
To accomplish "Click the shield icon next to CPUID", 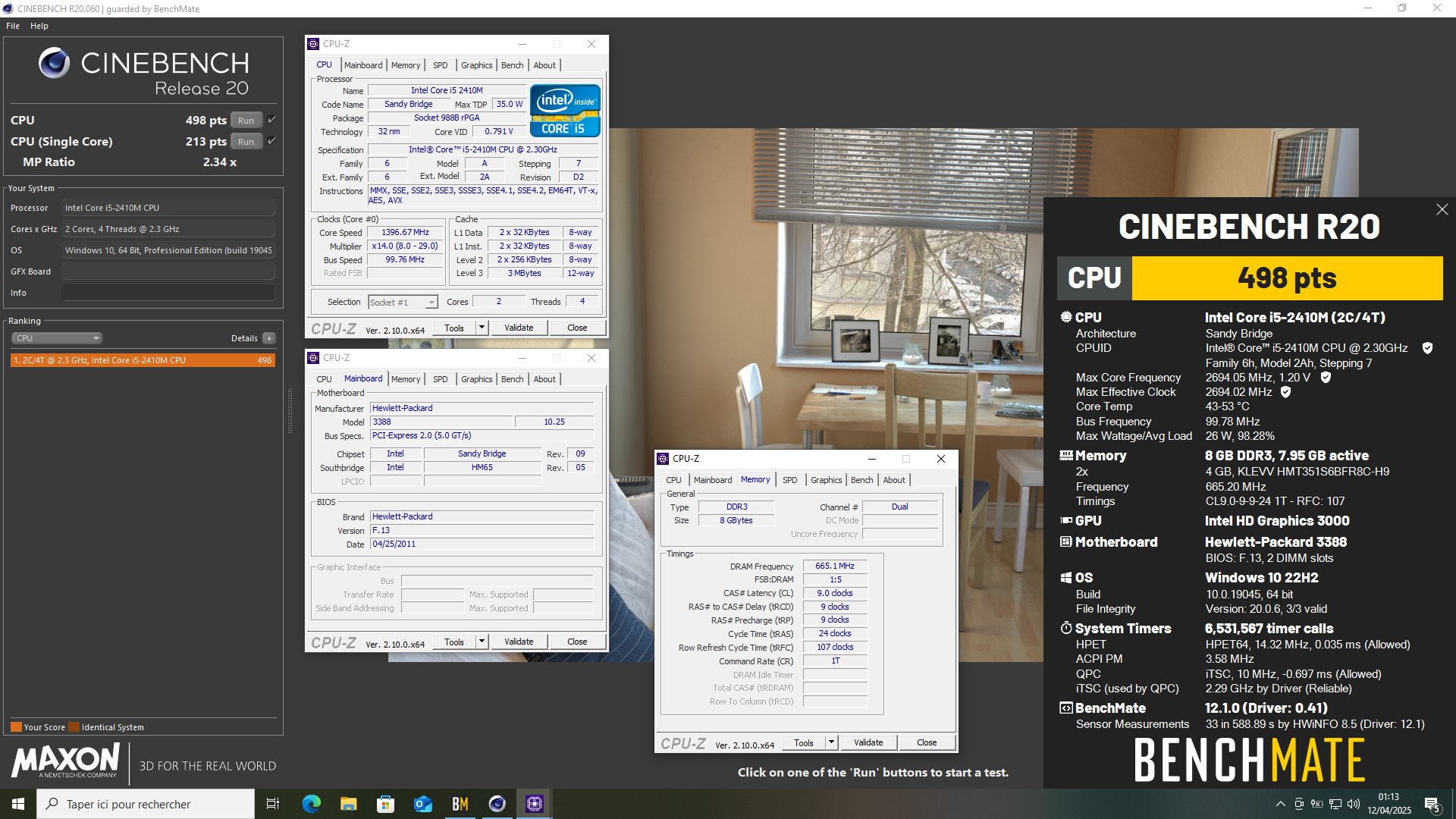I will (1427, 348).
